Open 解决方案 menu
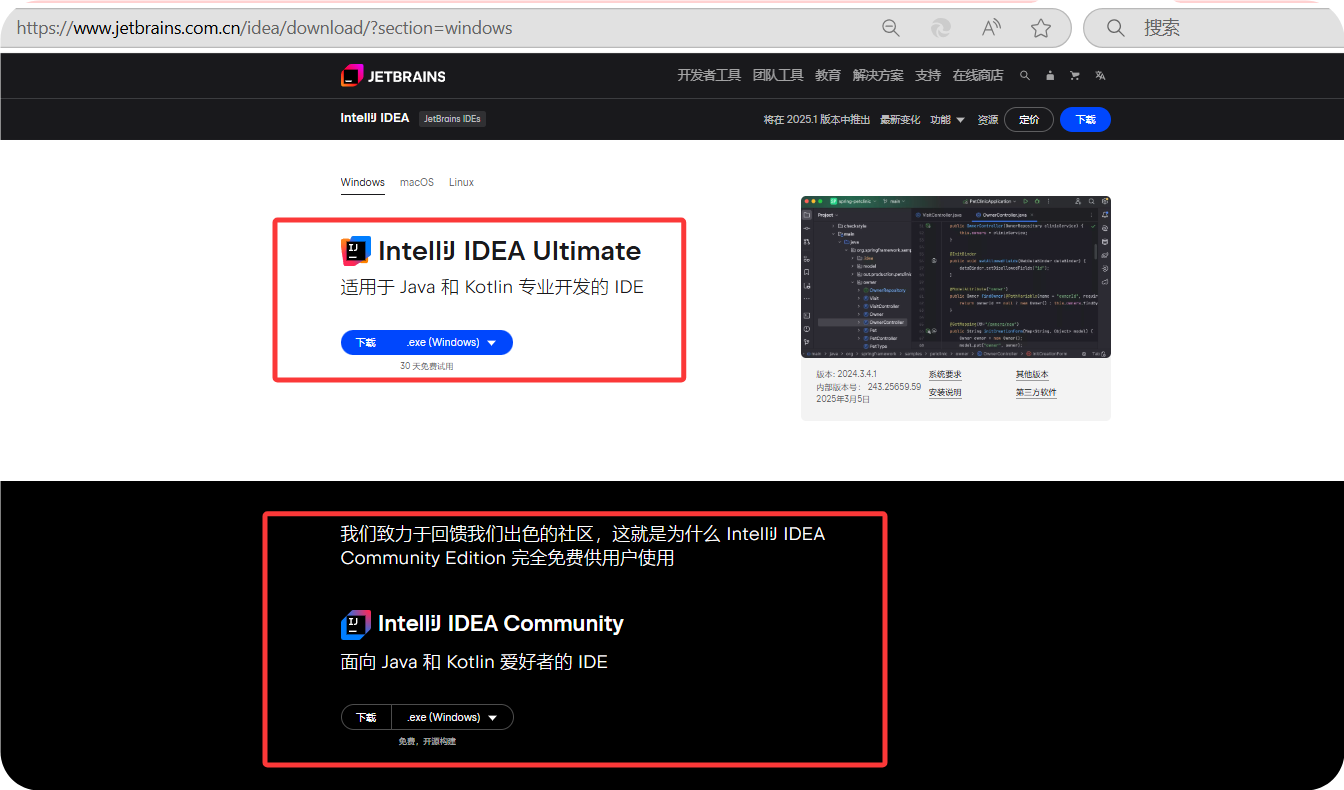 (x=878, y=76)
